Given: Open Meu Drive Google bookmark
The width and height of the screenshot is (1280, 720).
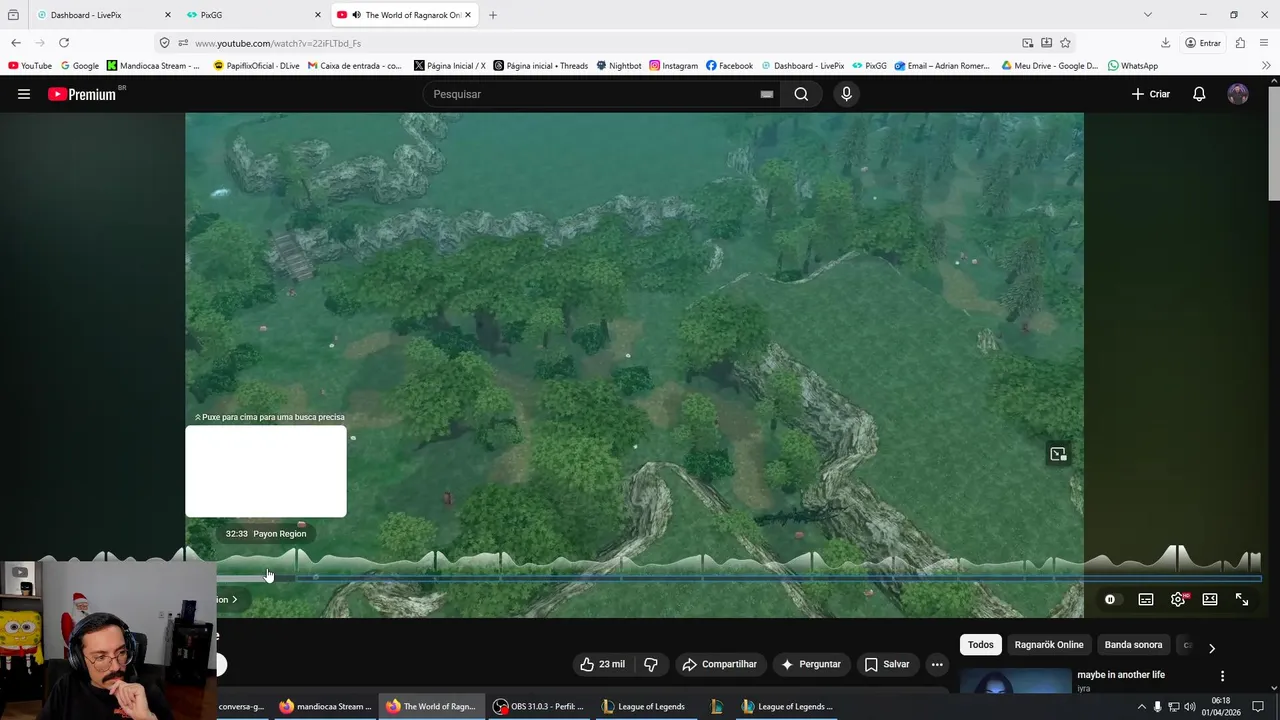Looking at the screenshot, I should pos(1050,66).
